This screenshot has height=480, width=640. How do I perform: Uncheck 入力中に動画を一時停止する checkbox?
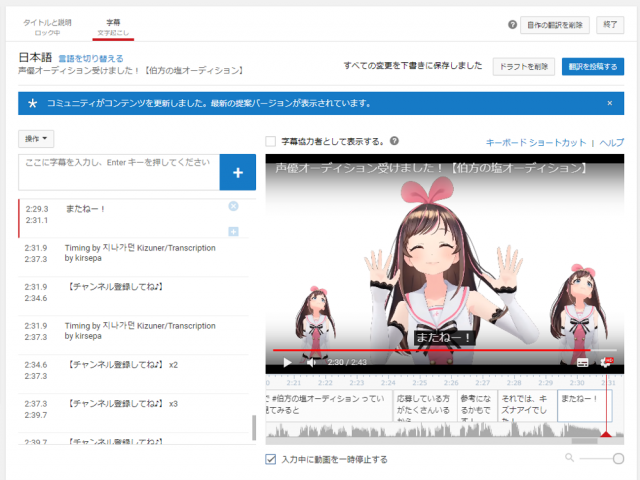coord(271,459)
